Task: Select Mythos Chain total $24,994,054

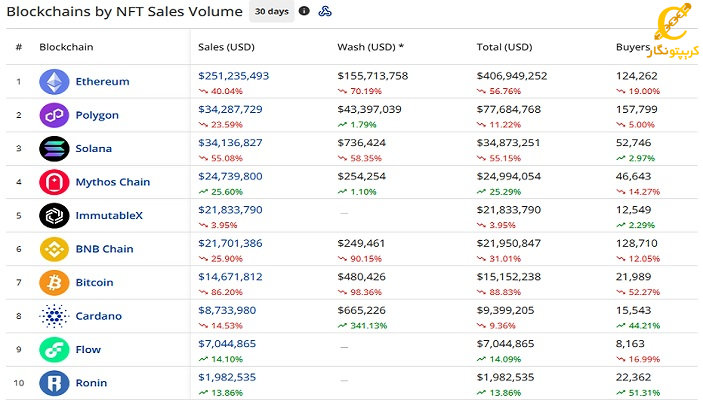Action: (509, 176)
